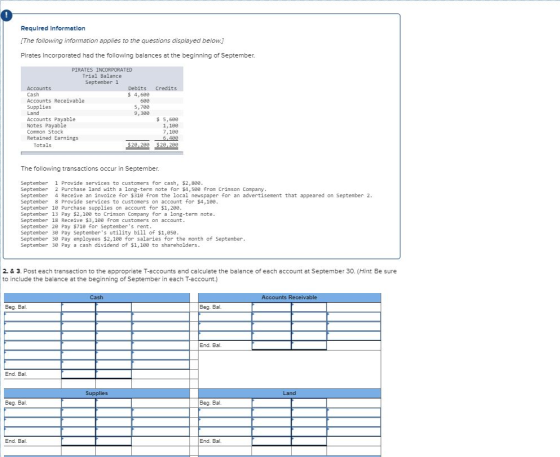Click Accounts Receivable End. Bal. credit field
560x457 pixels.
point(309,345)
